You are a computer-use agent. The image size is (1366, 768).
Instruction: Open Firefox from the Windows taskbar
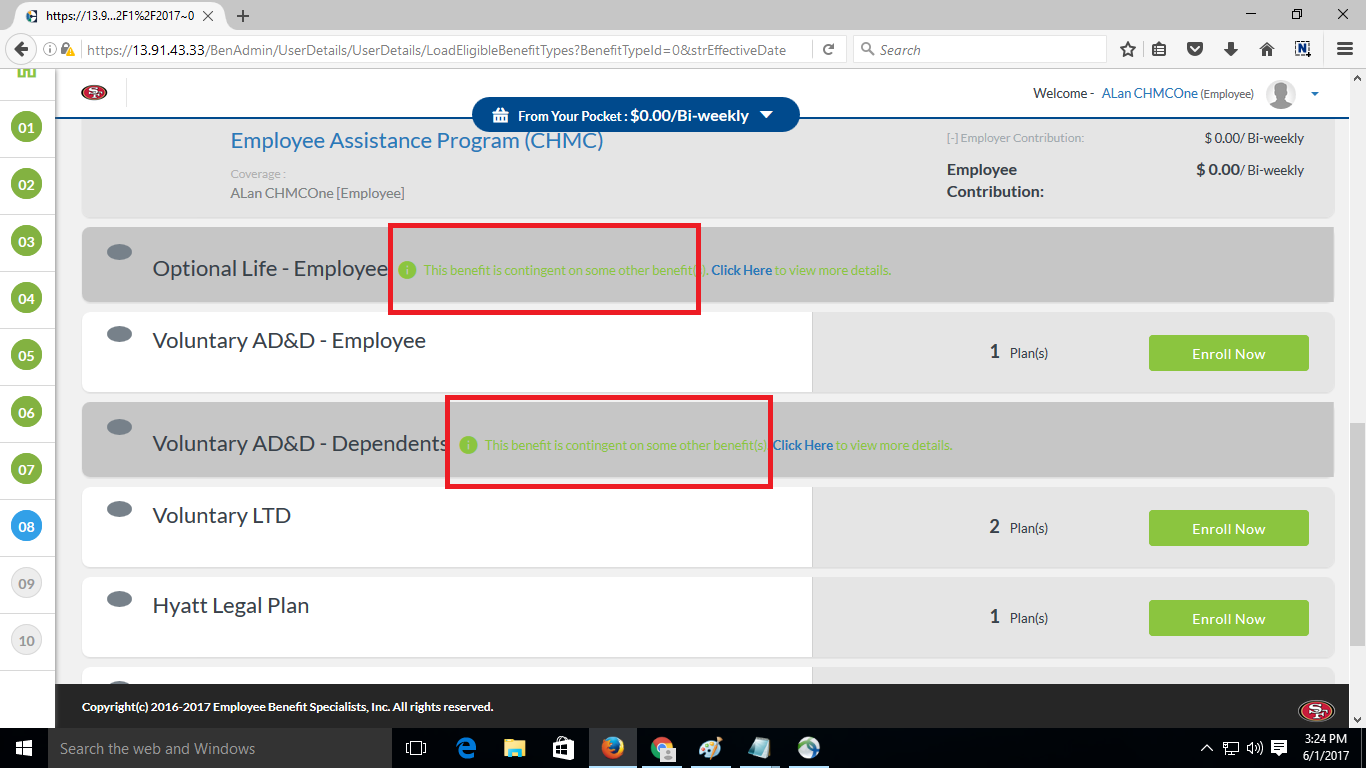612,748
